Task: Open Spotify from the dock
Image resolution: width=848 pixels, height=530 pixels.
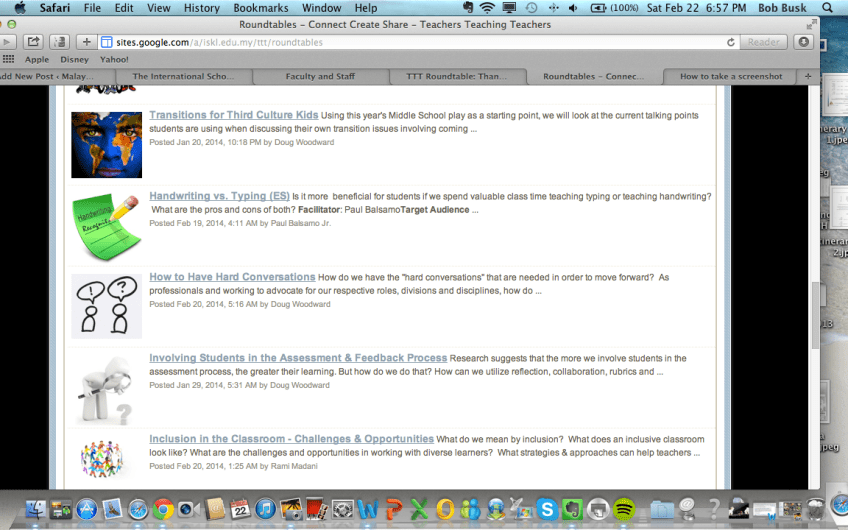Action: pos(624,510)
